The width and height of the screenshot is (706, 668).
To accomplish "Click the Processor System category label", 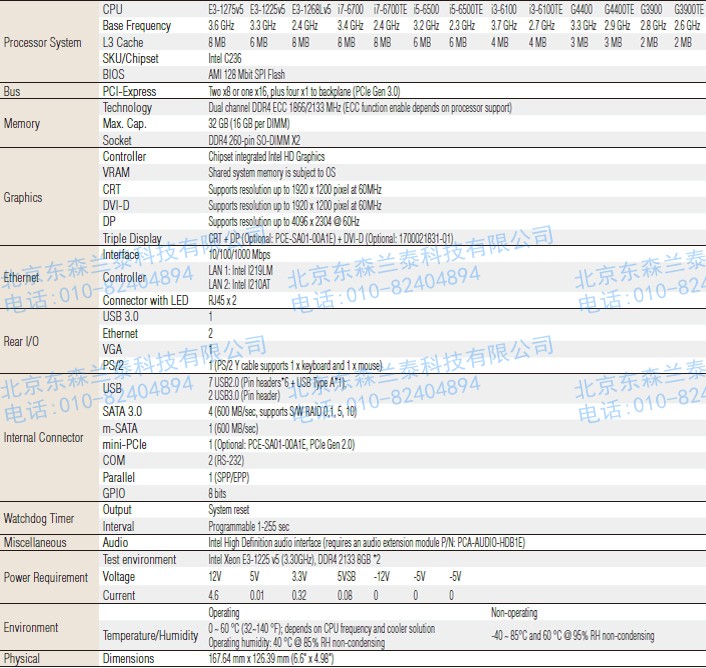I will (42, 42).
